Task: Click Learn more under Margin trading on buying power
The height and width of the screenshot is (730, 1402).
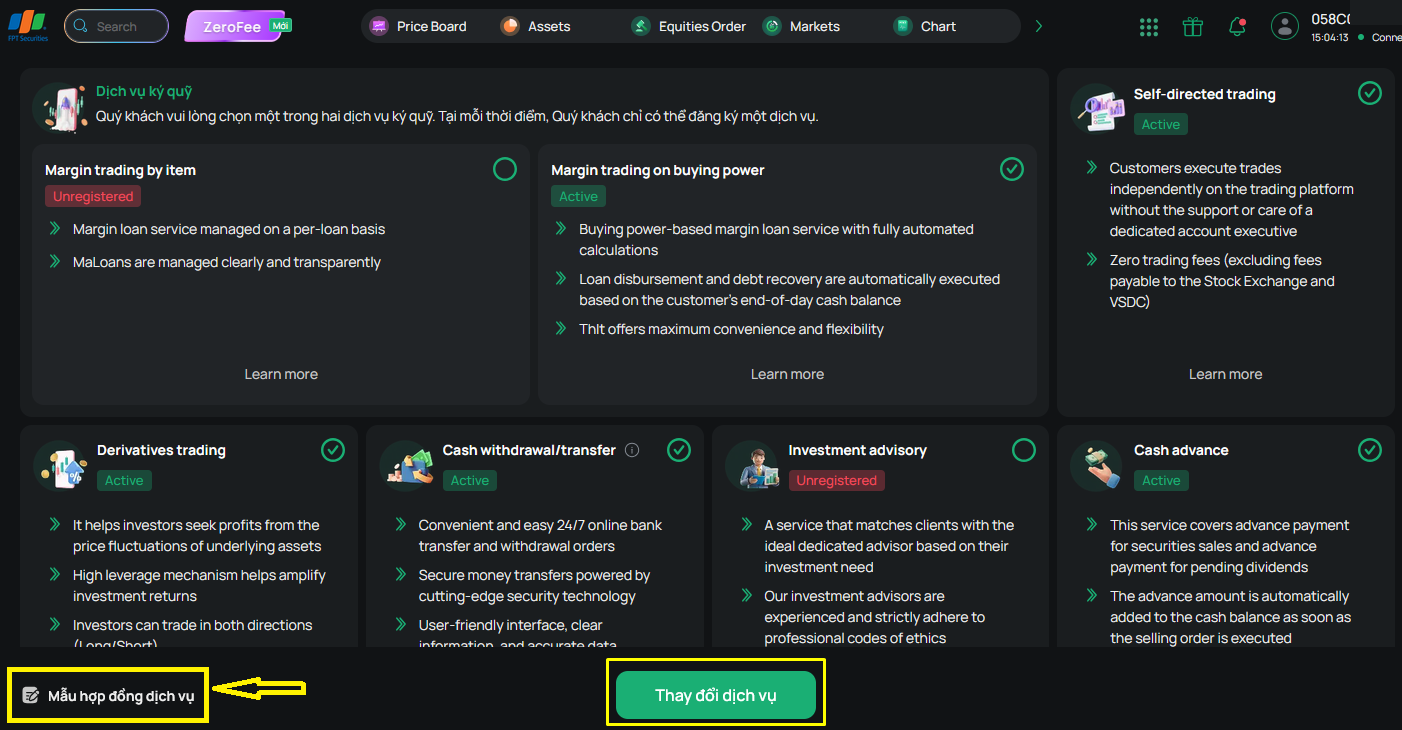Action: click(x=787, y=374)
